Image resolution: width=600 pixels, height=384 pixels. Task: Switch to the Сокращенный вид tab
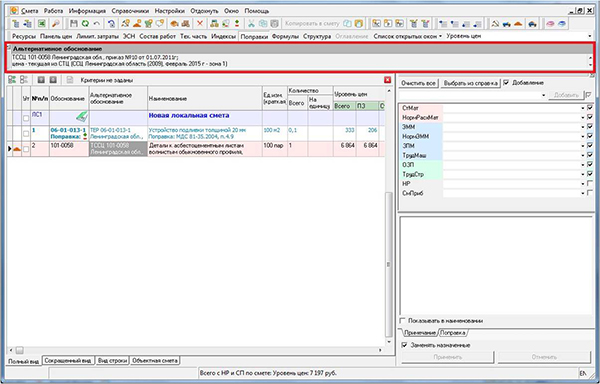point(68,361)
